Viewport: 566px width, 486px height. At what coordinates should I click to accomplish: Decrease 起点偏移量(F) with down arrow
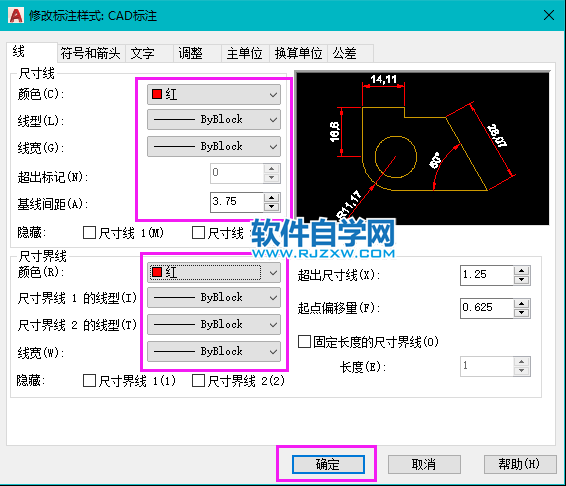(522, 313)
